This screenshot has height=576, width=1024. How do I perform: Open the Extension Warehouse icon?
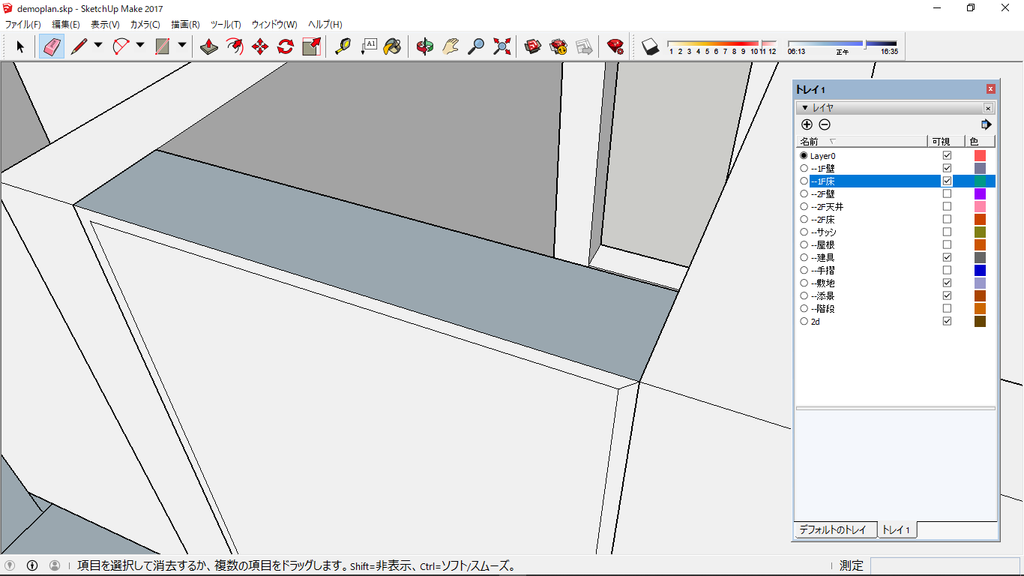pyautogui.click(x=558, y=47)
